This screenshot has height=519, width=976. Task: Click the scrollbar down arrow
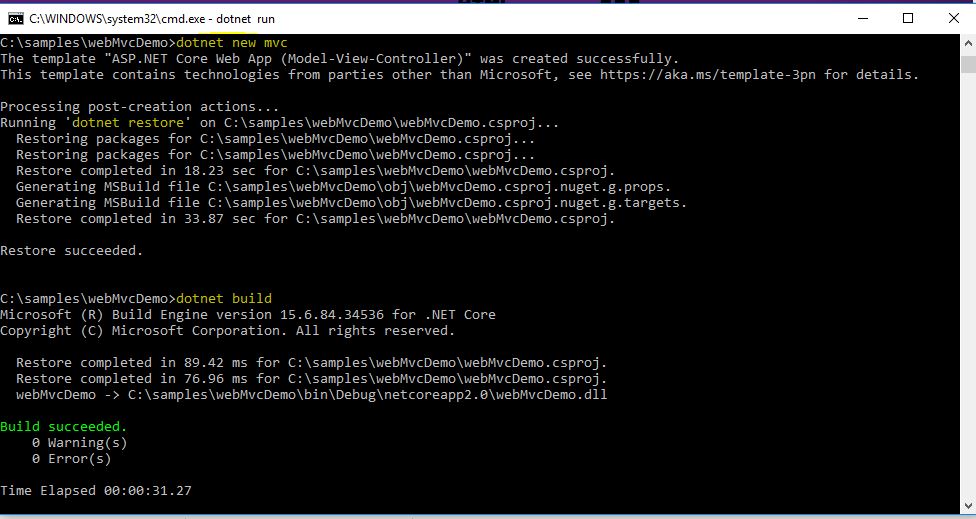pyautogui.click(x=968, y=505)
